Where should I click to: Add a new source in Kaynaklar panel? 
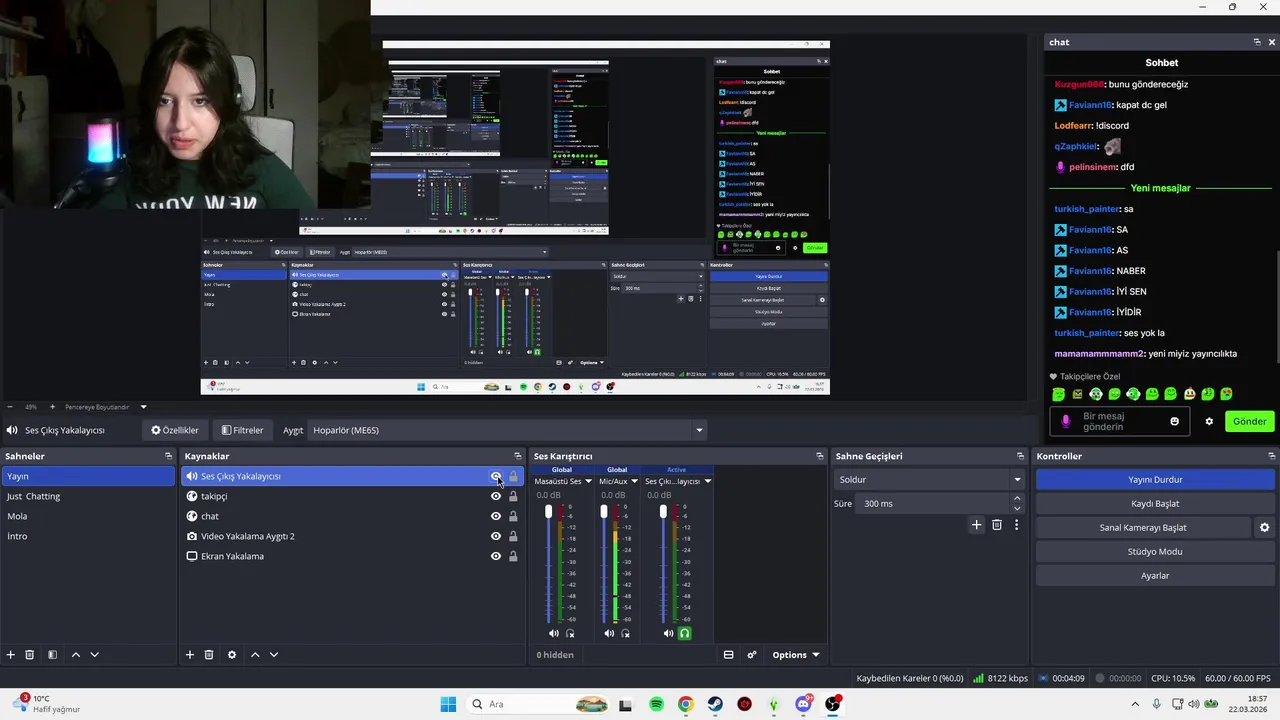190,655
